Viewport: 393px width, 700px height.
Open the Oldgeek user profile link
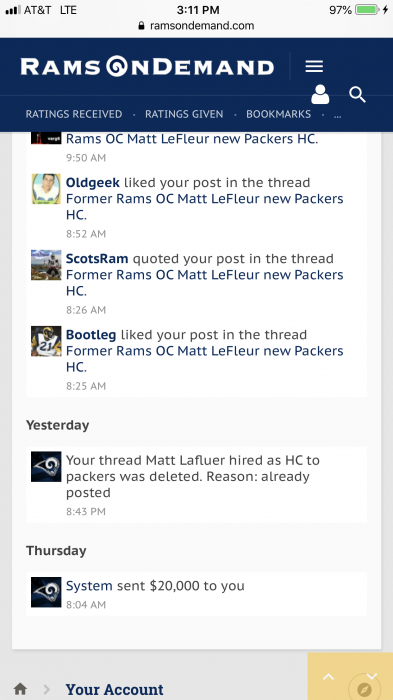92,183
